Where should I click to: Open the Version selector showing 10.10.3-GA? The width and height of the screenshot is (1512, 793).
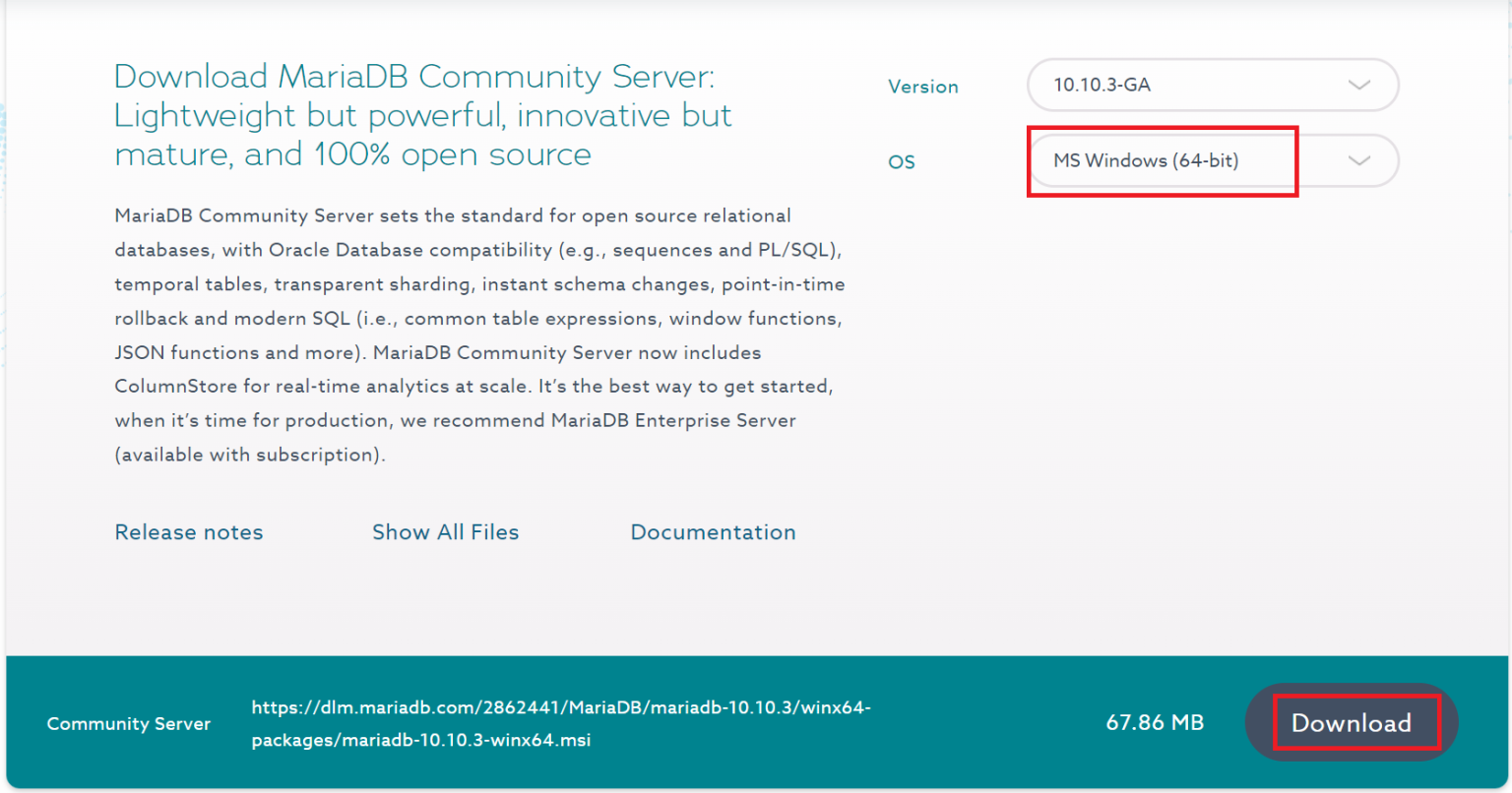(x=1213, y=85)
